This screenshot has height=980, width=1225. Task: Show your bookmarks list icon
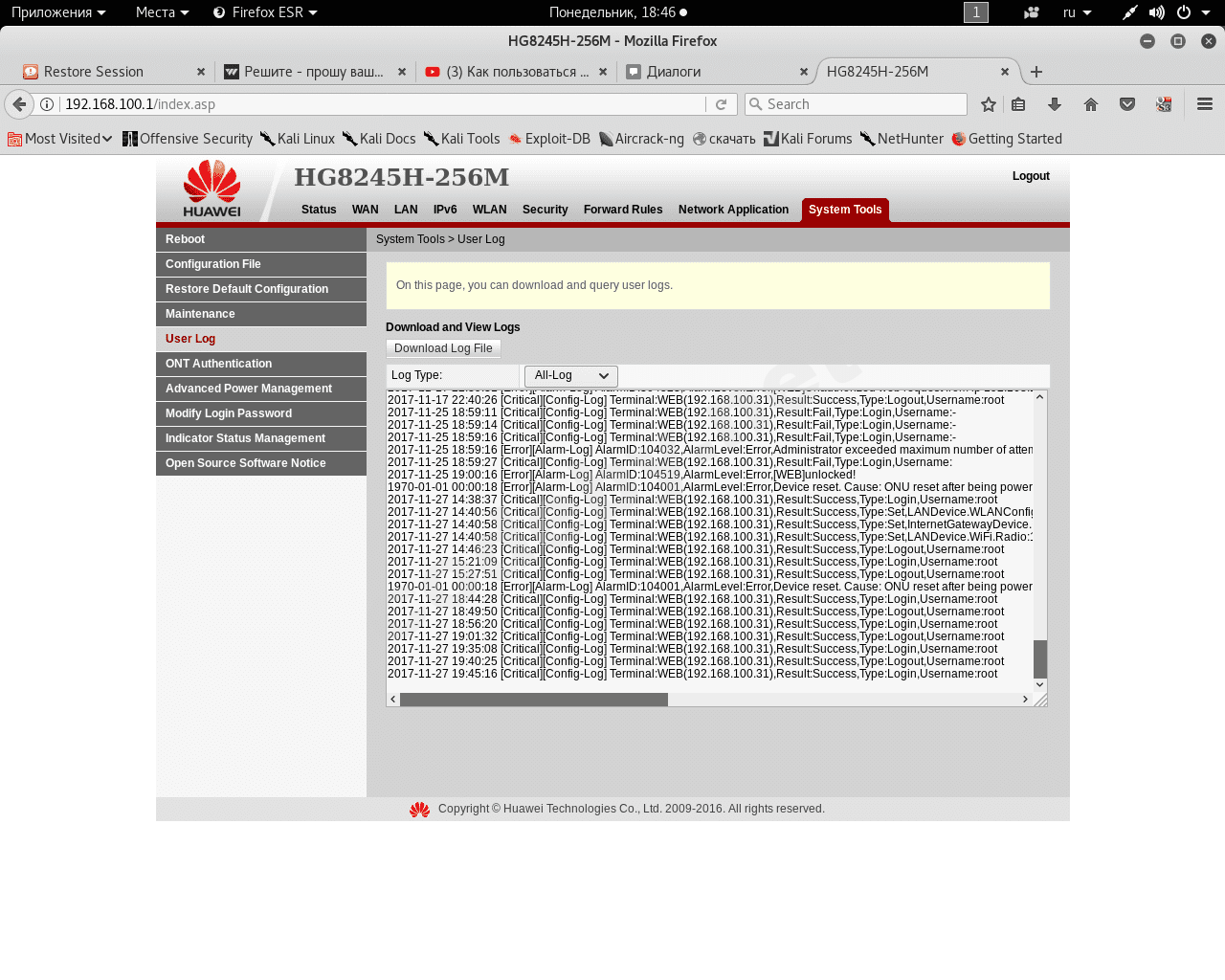coord(1018,104)
